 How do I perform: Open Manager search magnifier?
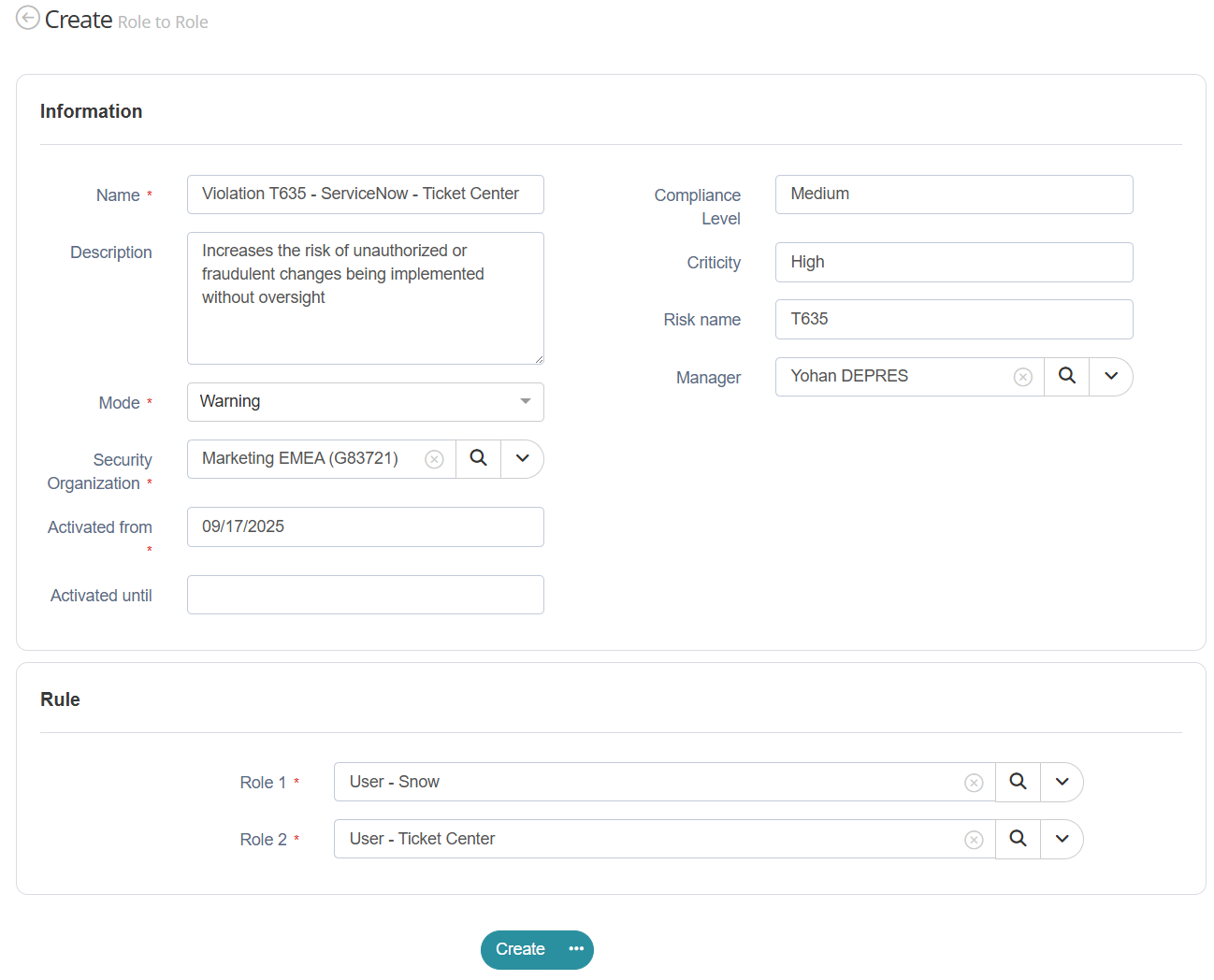(1066, 376)
